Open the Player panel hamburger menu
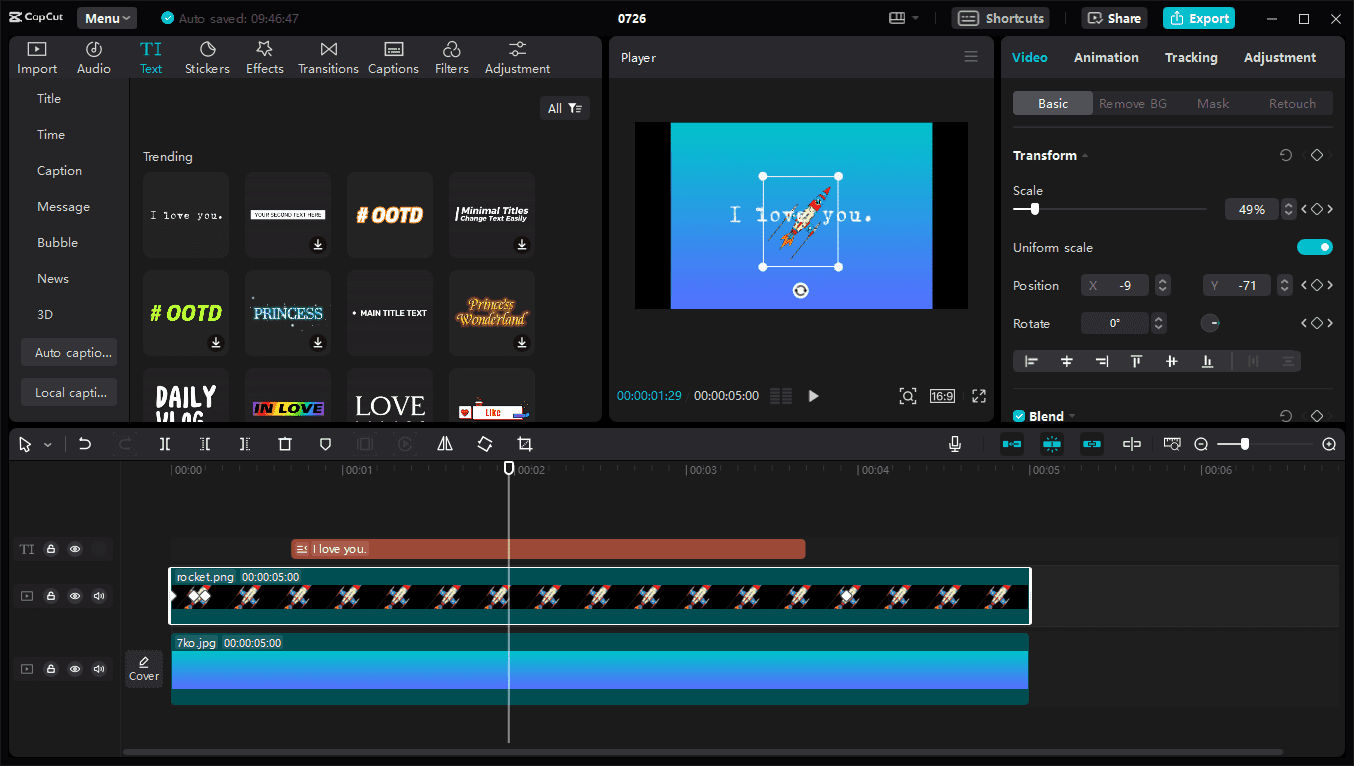This screenshot has height=766, width=1354. point(971,57)
